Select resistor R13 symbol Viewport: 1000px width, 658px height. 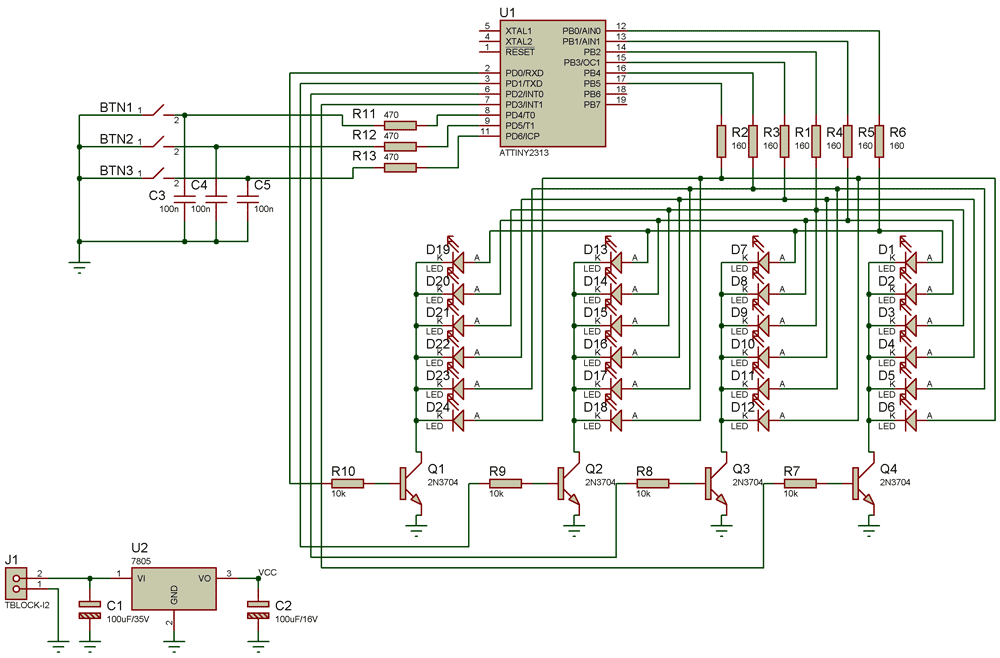click(400, 168)
